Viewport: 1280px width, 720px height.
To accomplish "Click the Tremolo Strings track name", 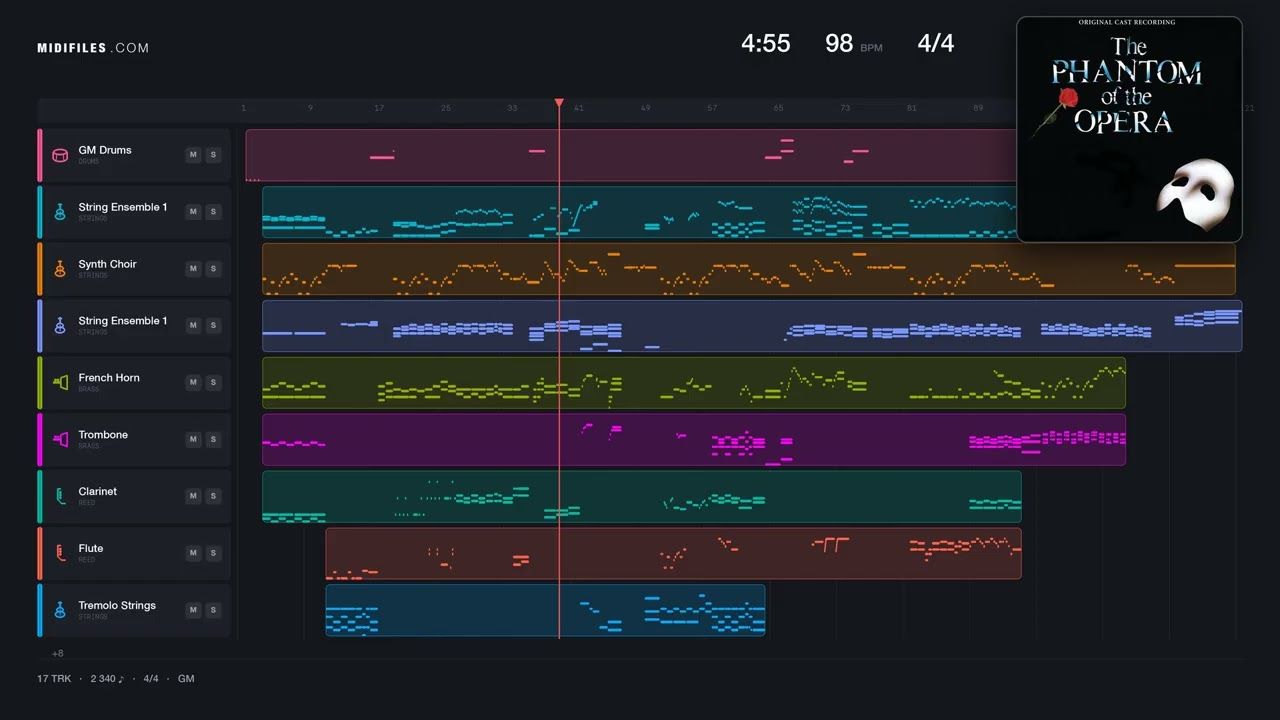I will (117, 605).
